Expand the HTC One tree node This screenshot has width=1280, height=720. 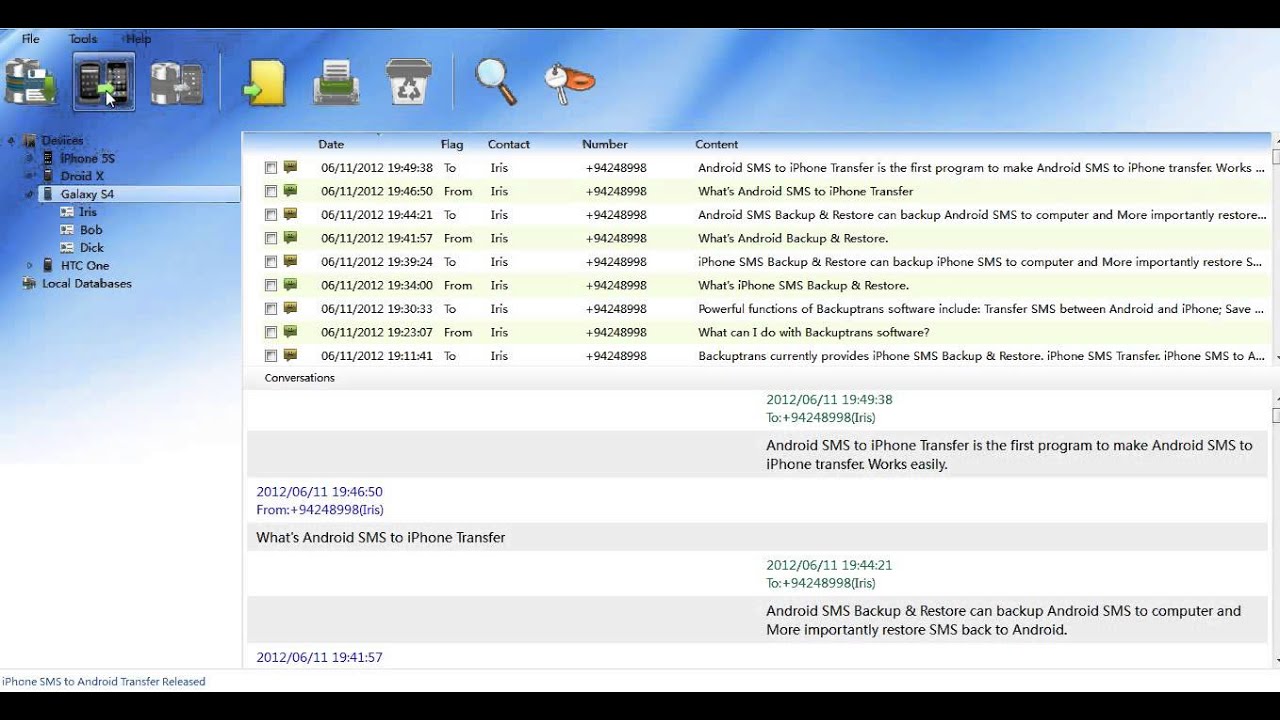click(30, 265)
